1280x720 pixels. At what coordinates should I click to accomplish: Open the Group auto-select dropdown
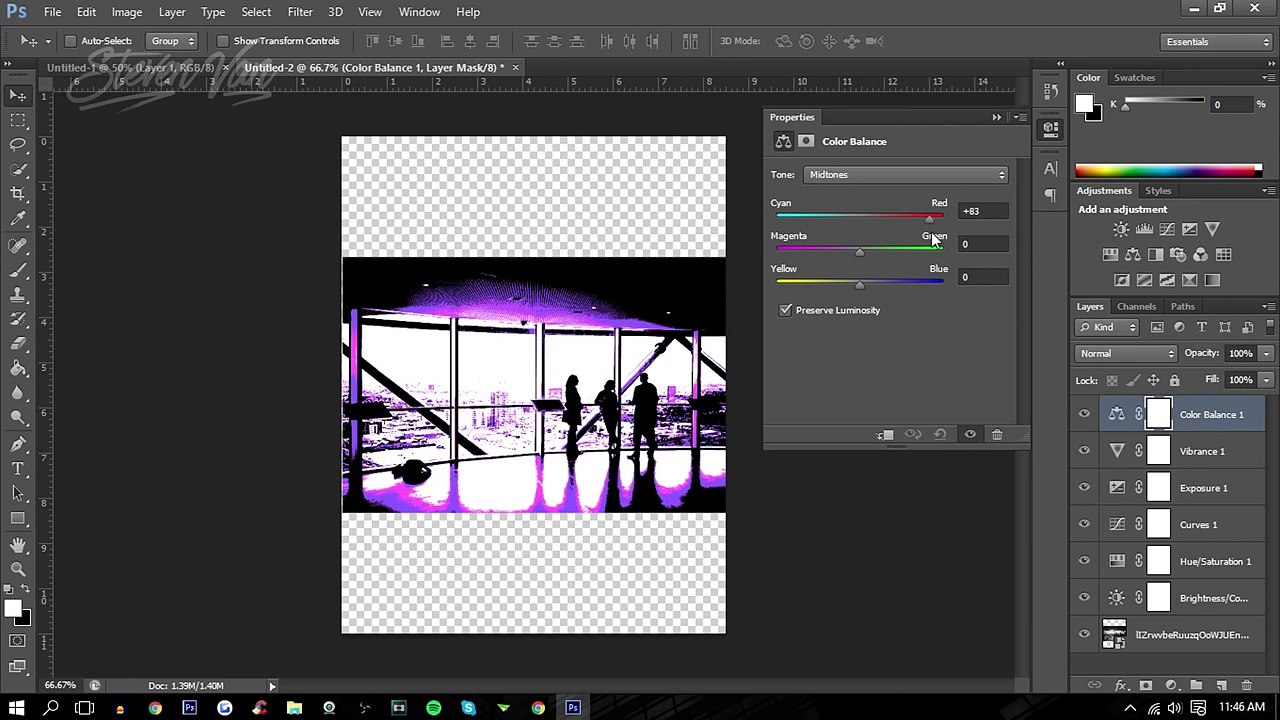pos(172,41)
